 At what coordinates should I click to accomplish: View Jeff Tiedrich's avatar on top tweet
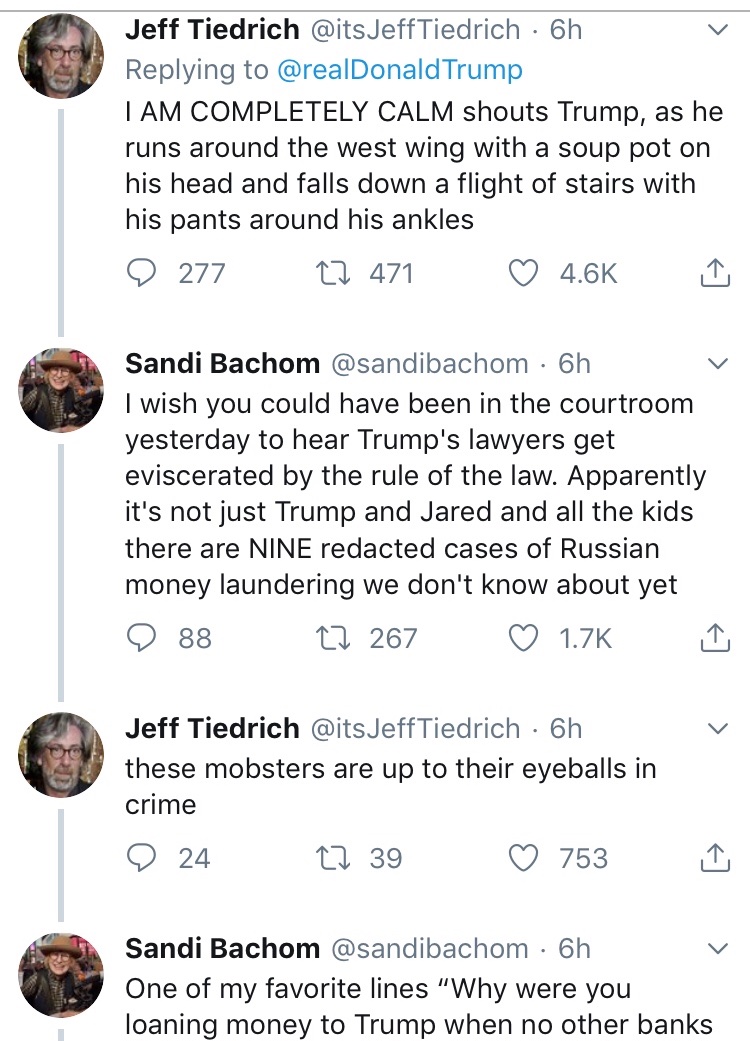(62, 57)
